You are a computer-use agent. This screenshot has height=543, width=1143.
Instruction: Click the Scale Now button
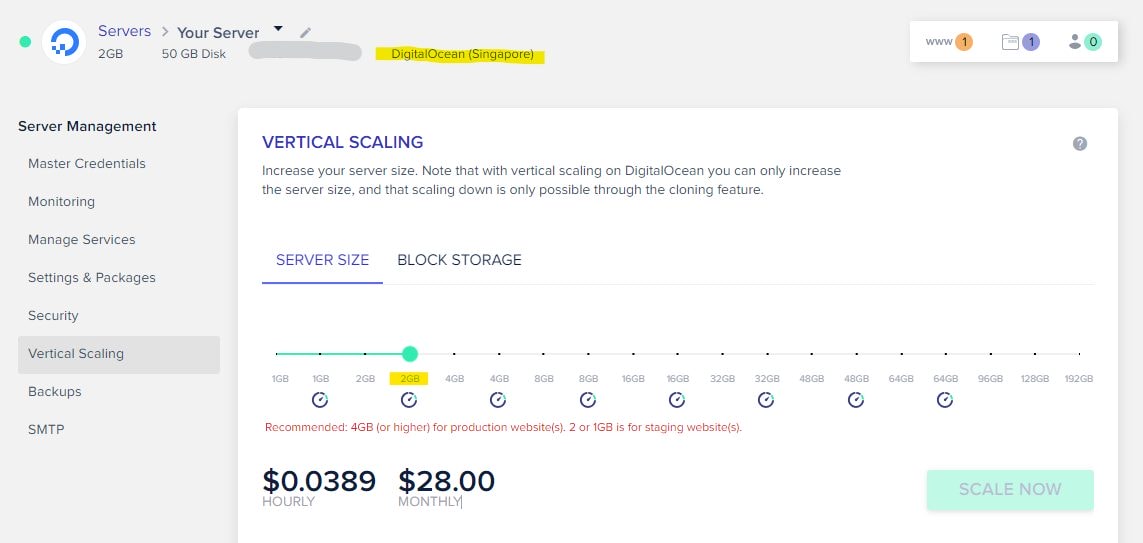point(1010,489)
